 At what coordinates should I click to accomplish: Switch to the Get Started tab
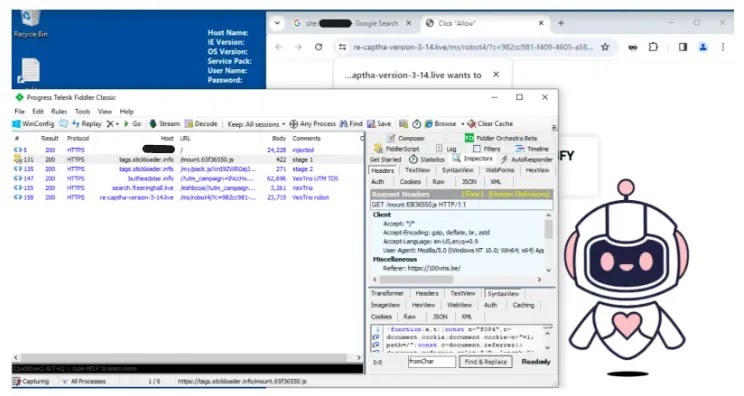[385, 160]
